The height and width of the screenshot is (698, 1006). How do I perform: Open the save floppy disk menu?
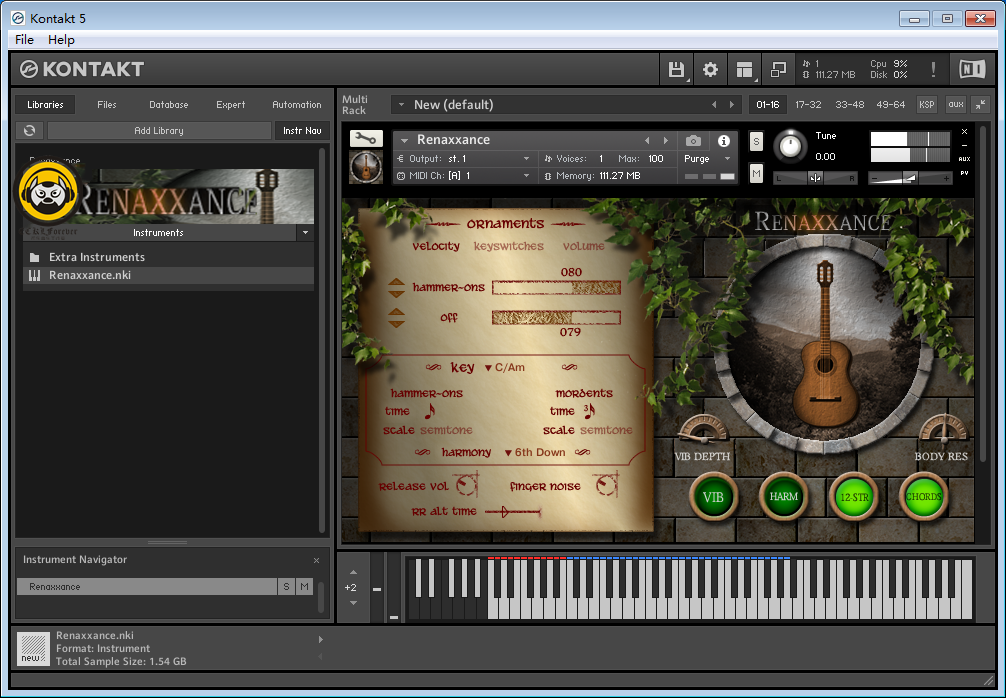[676, 69]
